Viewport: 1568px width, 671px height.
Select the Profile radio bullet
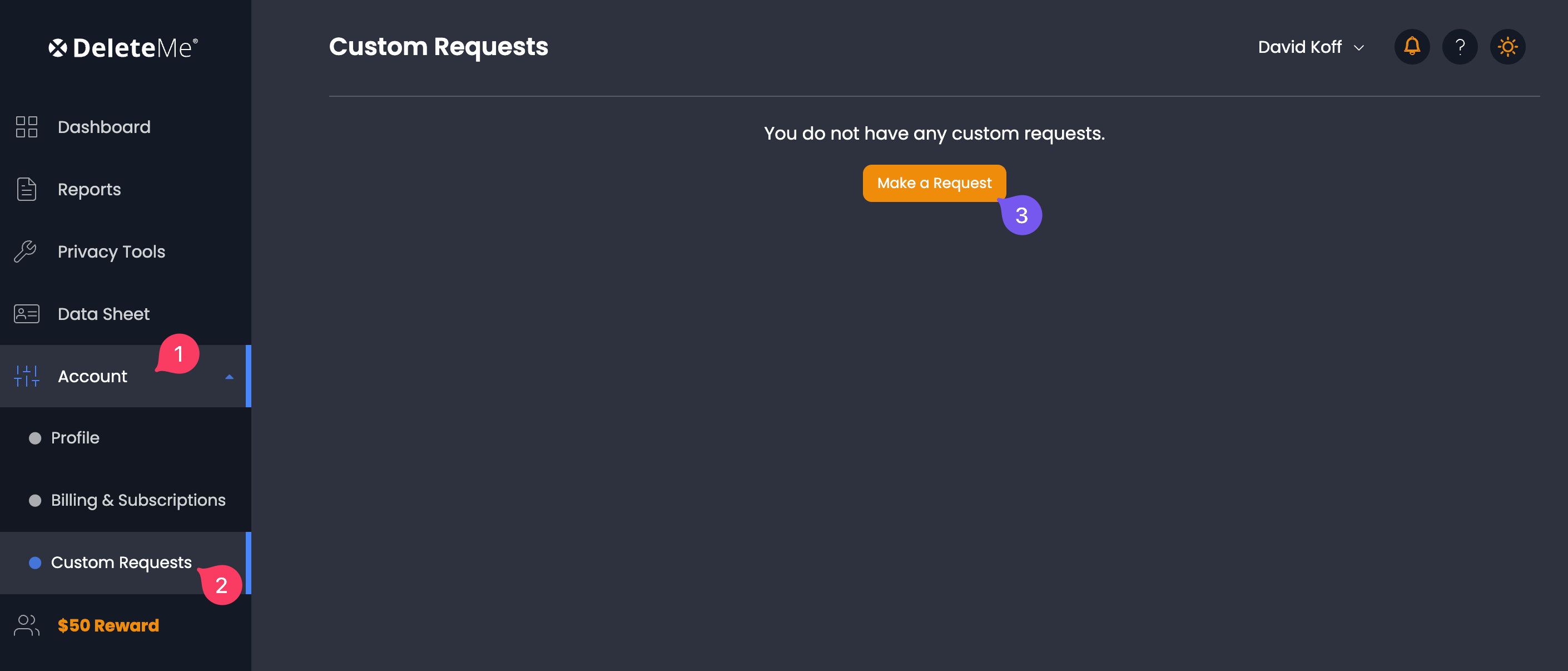tap(34, 438)
